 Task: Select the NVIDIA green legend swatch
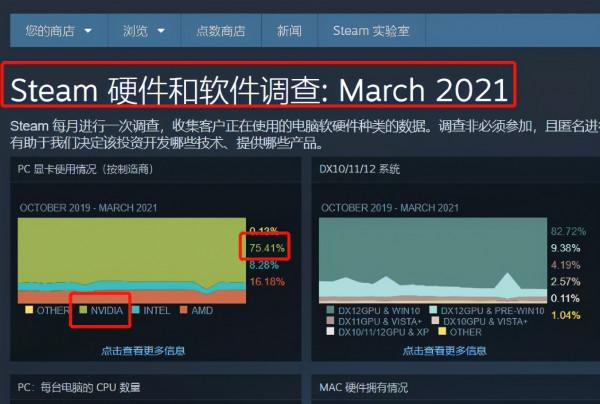click(83, 310)
